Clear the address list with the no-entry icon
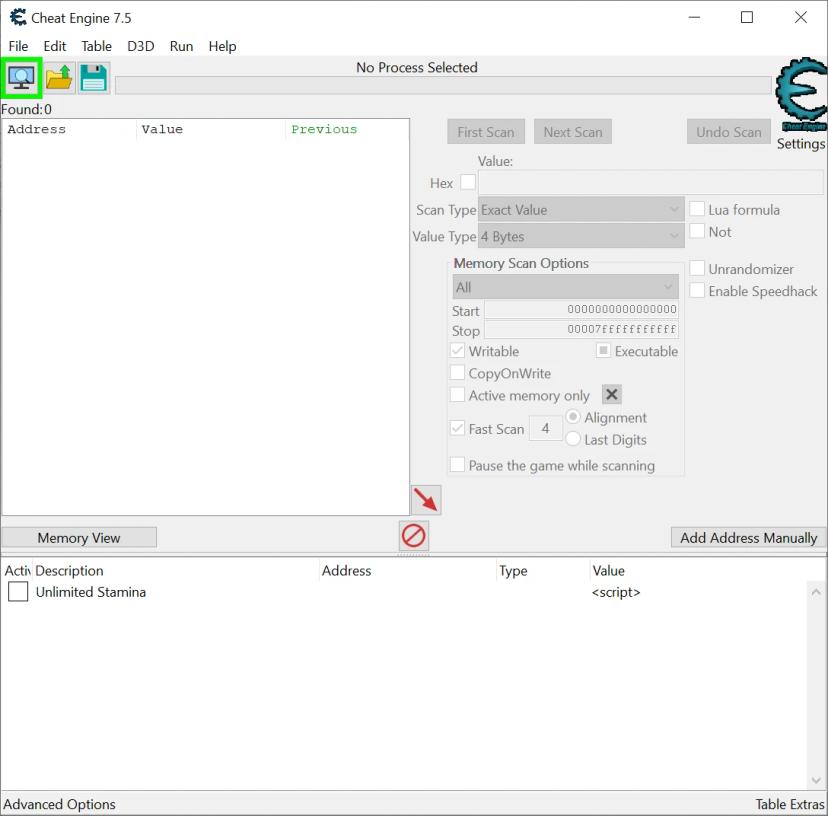The height and width of the screenshot is (816, 828). [x=413, y=536]
